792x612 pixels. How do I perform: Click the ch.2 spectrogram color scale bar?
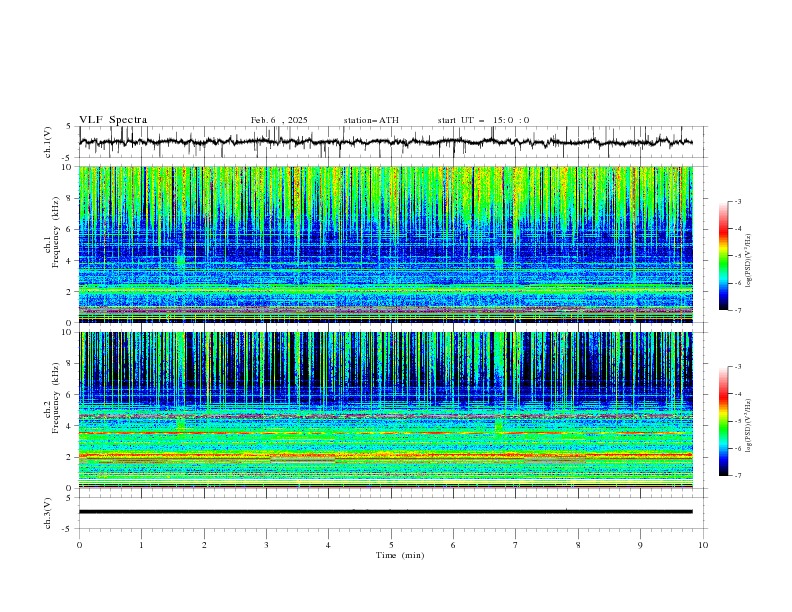[x=723, y=421]
